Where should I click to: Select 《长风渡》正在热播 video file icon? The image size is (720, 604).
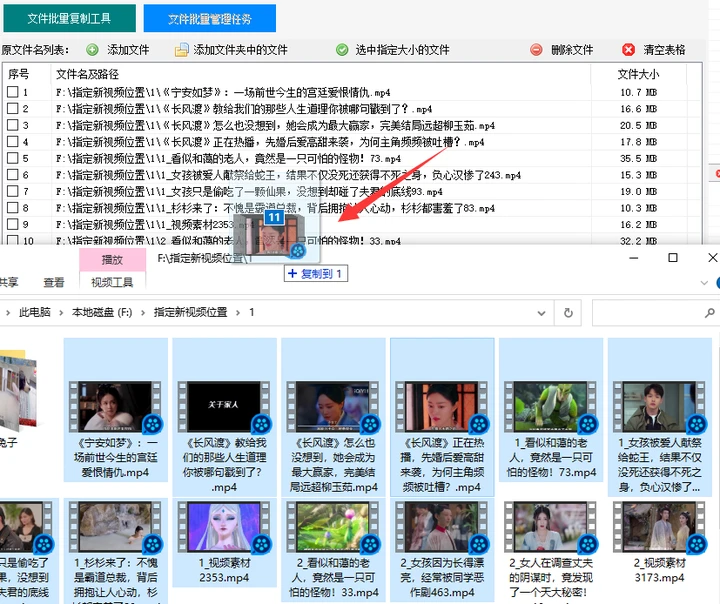point(442,407)
